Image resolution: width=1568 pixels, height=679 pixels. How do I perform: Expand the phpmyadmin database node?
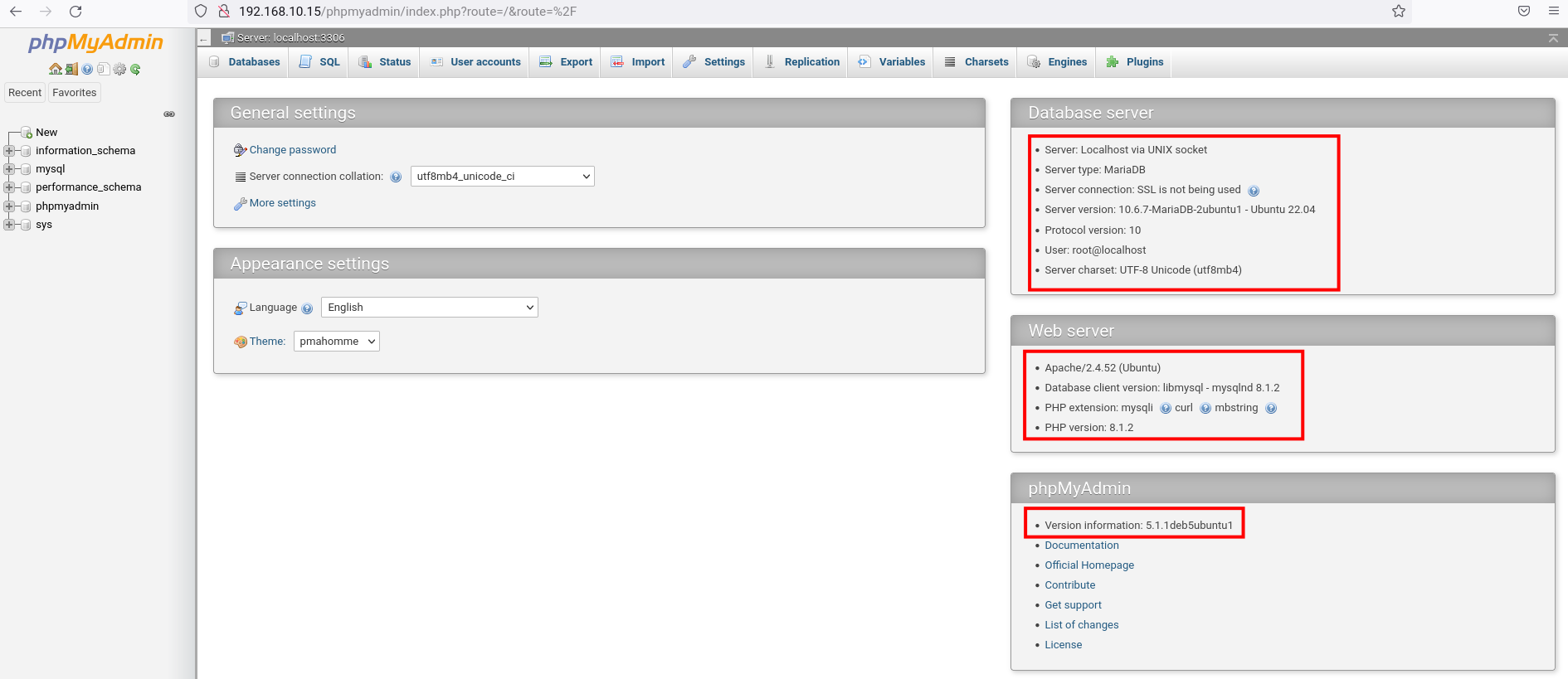9,206
